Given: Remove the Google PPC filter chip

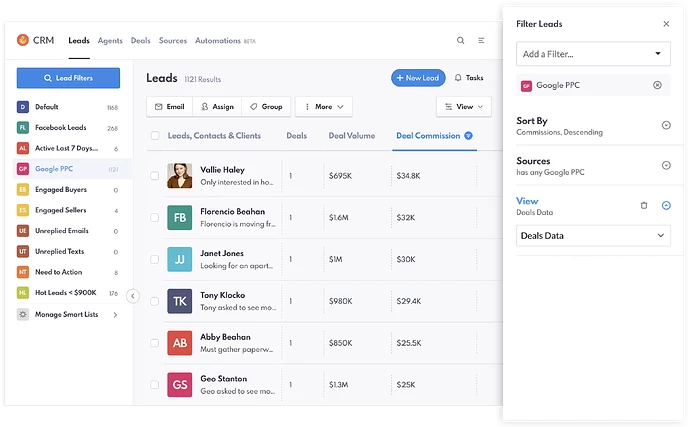Looking at the screenshot, I should click(x=657, y=85).
